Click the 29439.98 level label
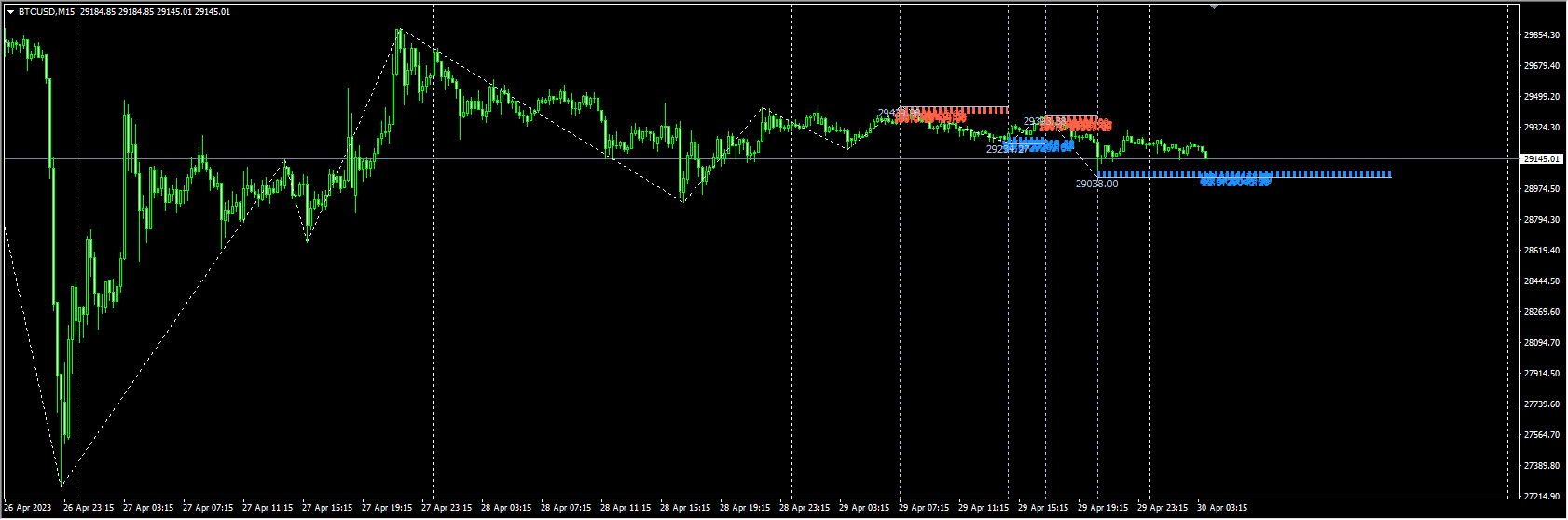The image size is (1568, 520). pos(897,114)
